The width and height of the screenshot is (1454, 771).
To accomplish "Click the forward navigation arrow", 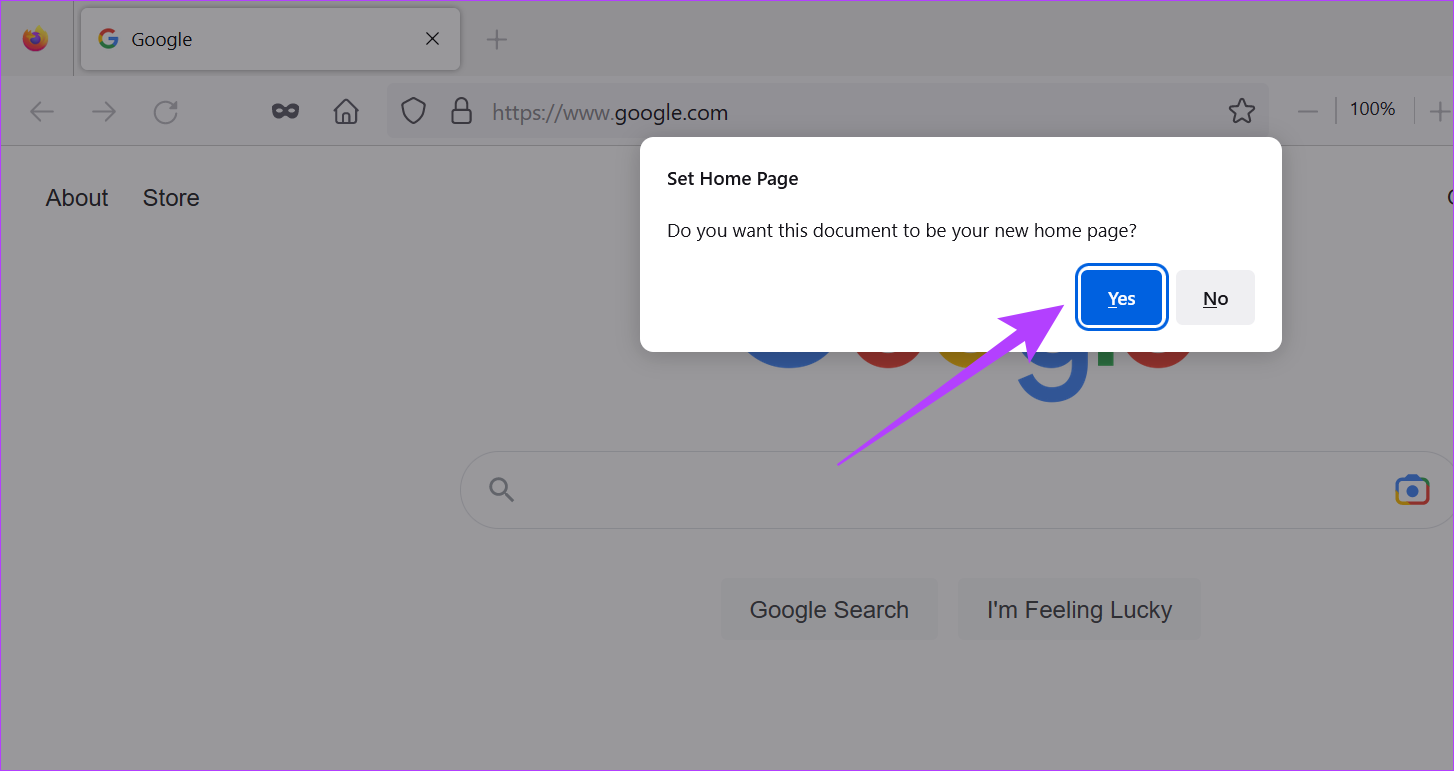I will (103, 112).
